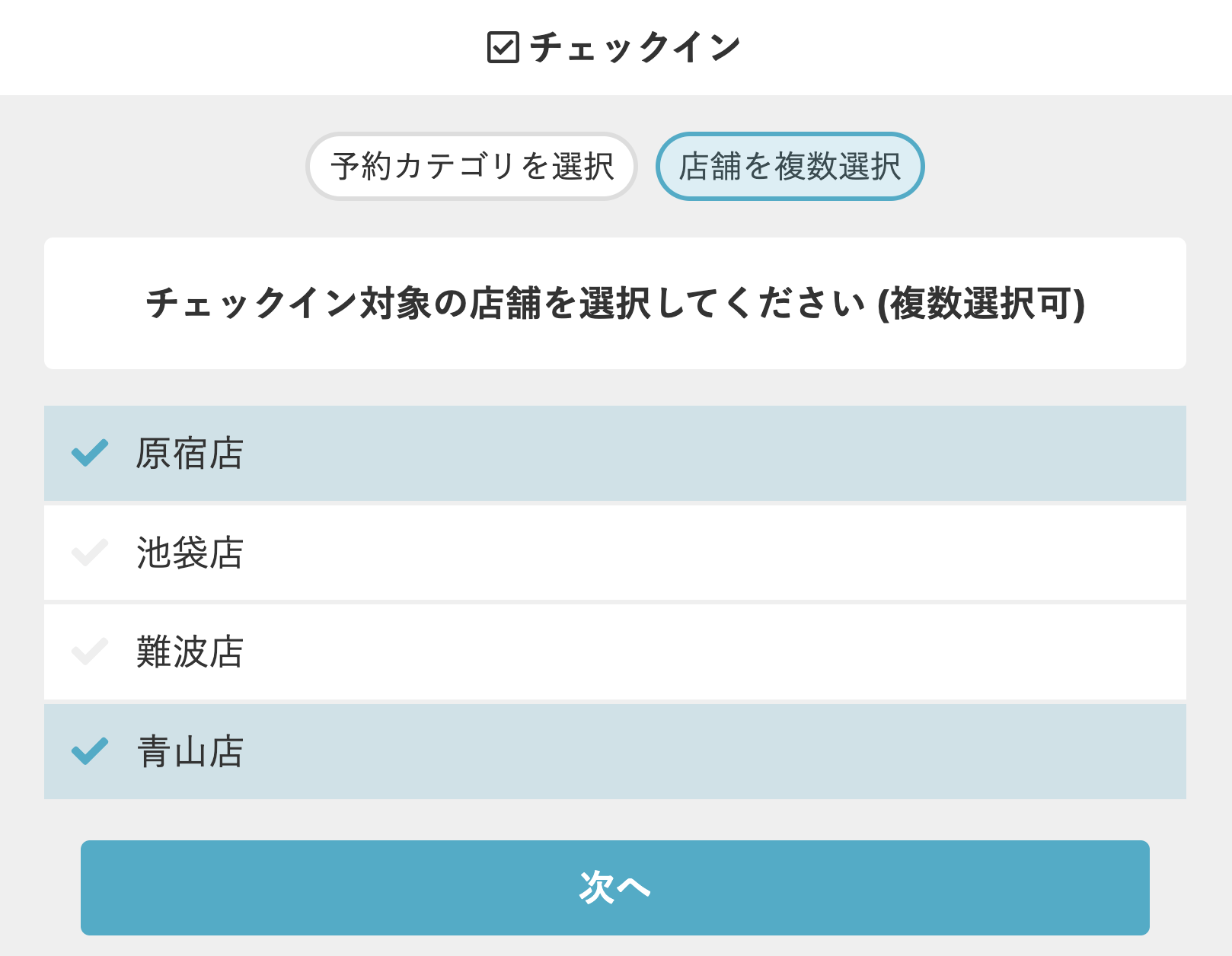
Task: Switch to the 予約カテゴリを選択 tab
Action: [471, 167]
